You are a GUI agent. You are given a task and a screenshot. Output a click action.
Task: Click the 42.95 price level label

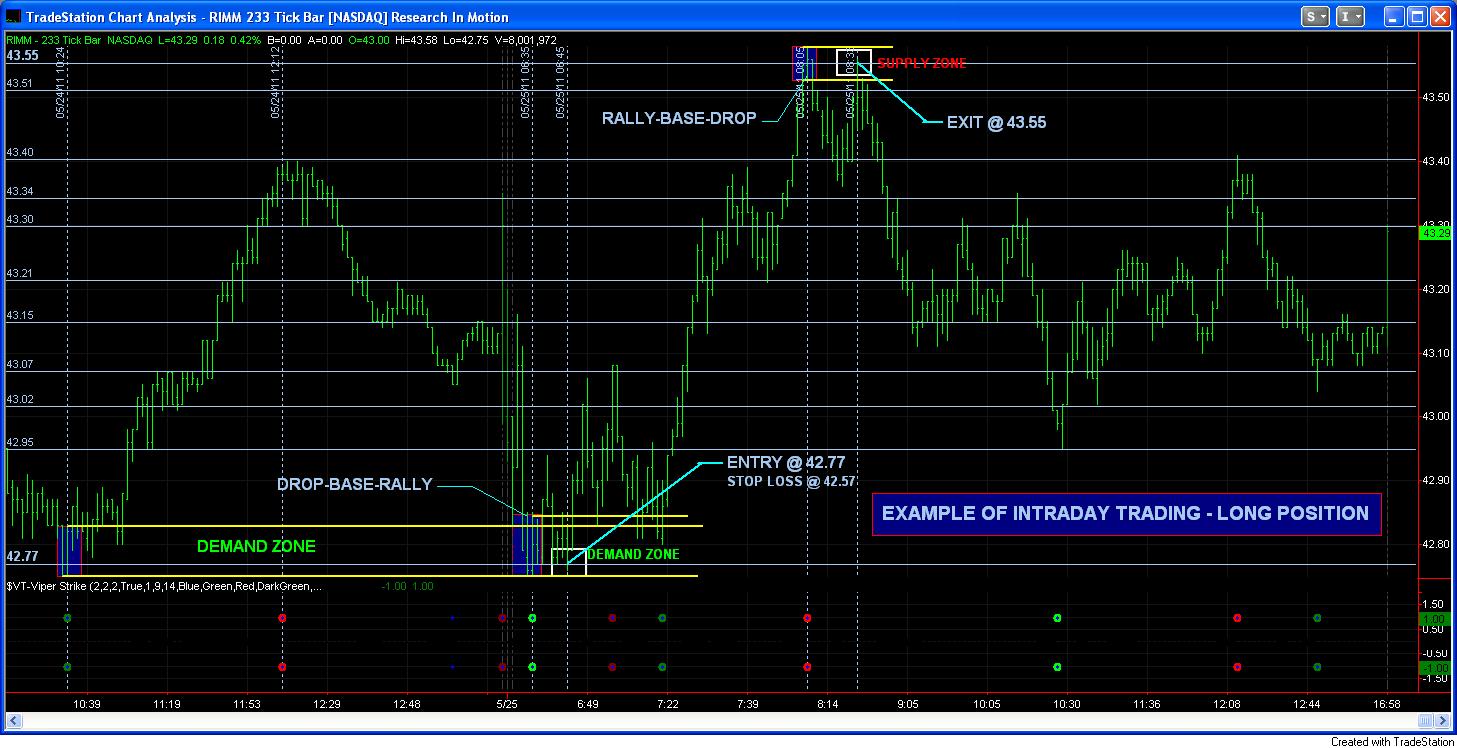(20, 442)
